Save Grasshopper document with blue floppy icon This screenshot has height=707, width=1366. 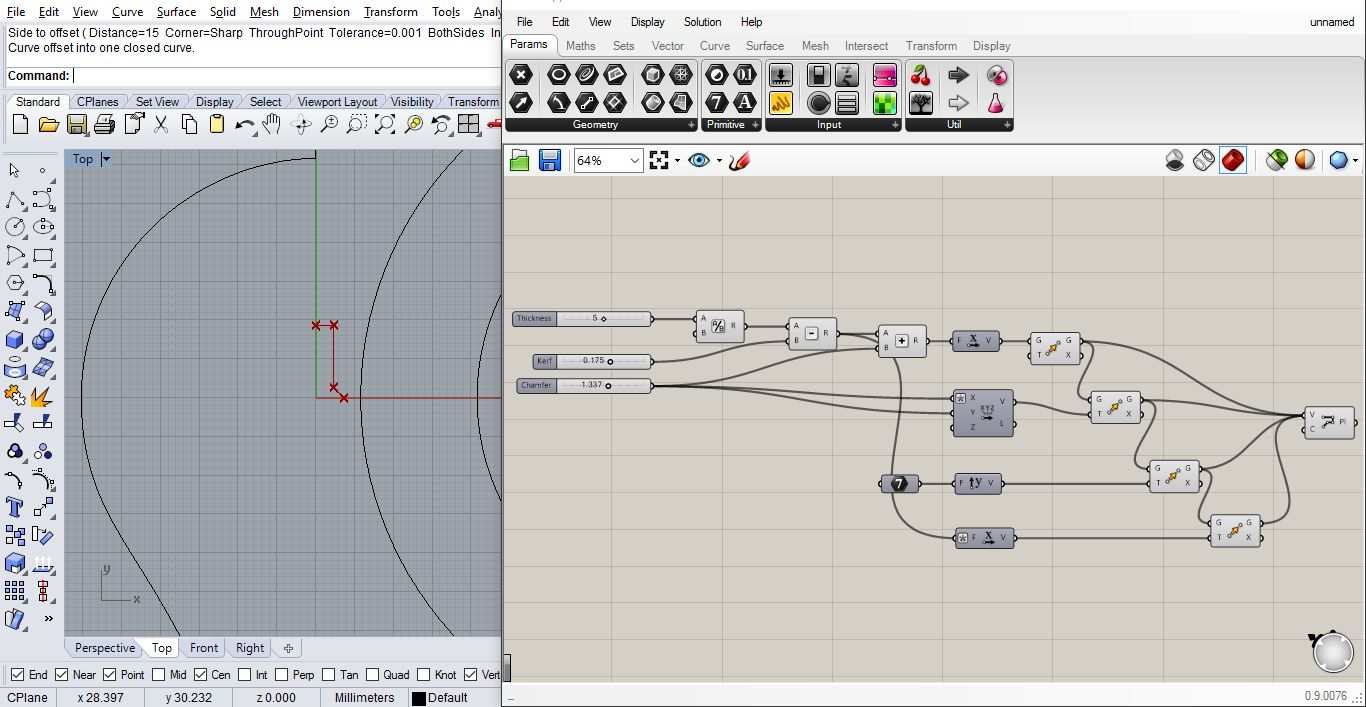pyautogui.click(x=550, y=160)
